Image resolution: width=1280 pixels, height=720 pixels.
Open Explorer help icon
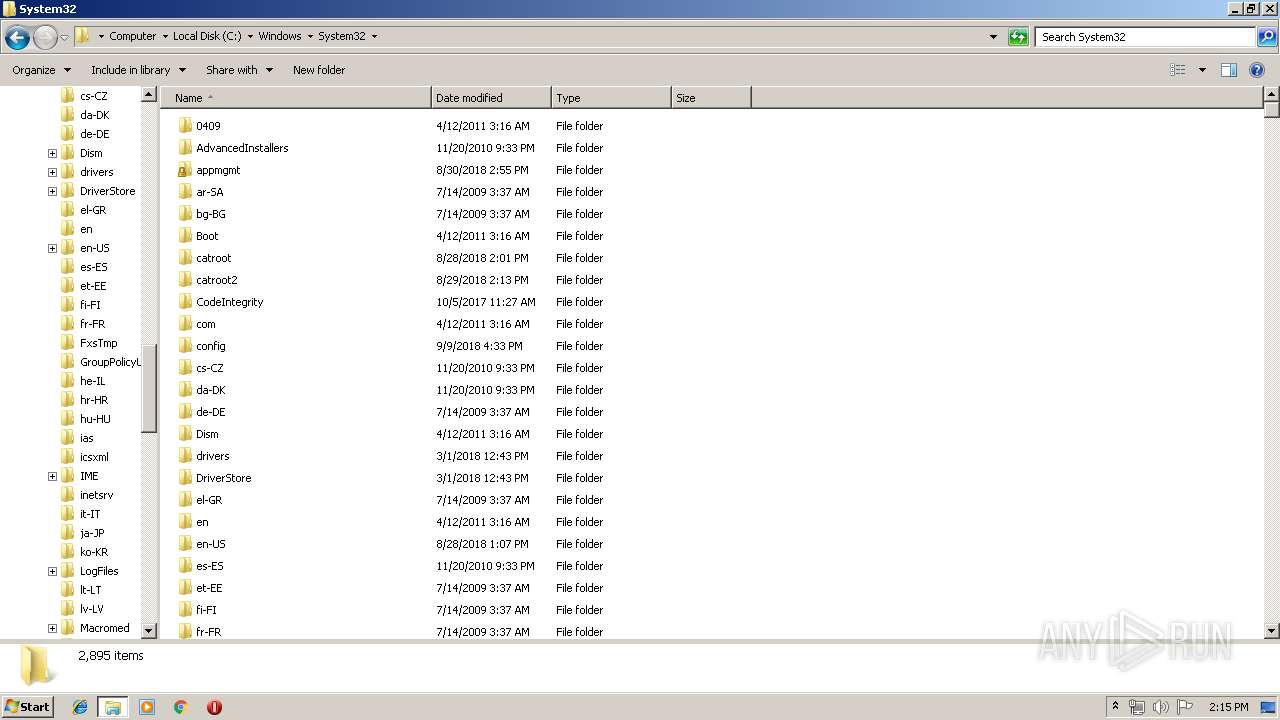point(1258,70)
